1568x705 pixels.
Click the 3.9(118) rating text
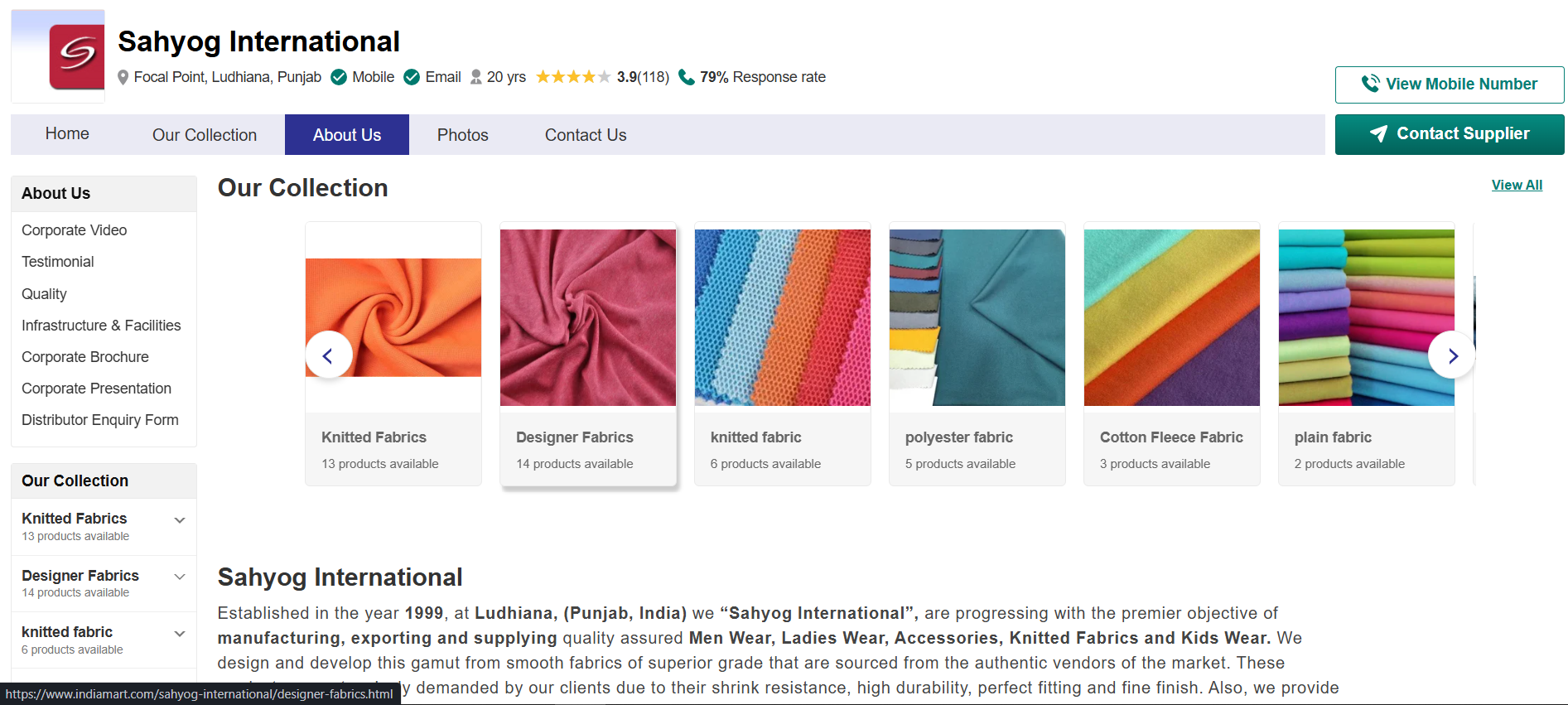click(643, 77)
